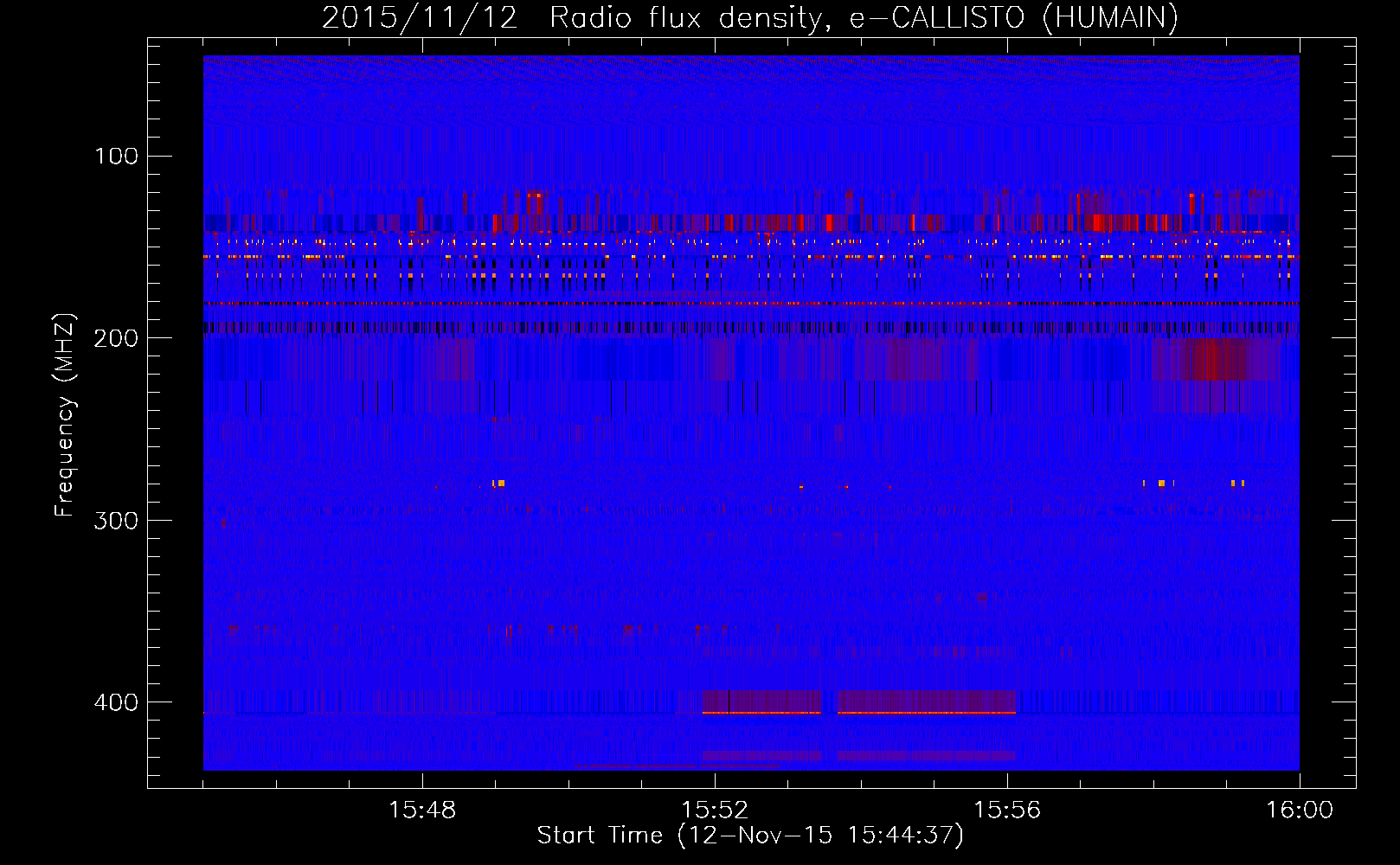The height and width of the screenshot is (865, 1400).
Task: Click the 16:00 time tick label
Action: pyautogui.click(x=1300, y=811)
